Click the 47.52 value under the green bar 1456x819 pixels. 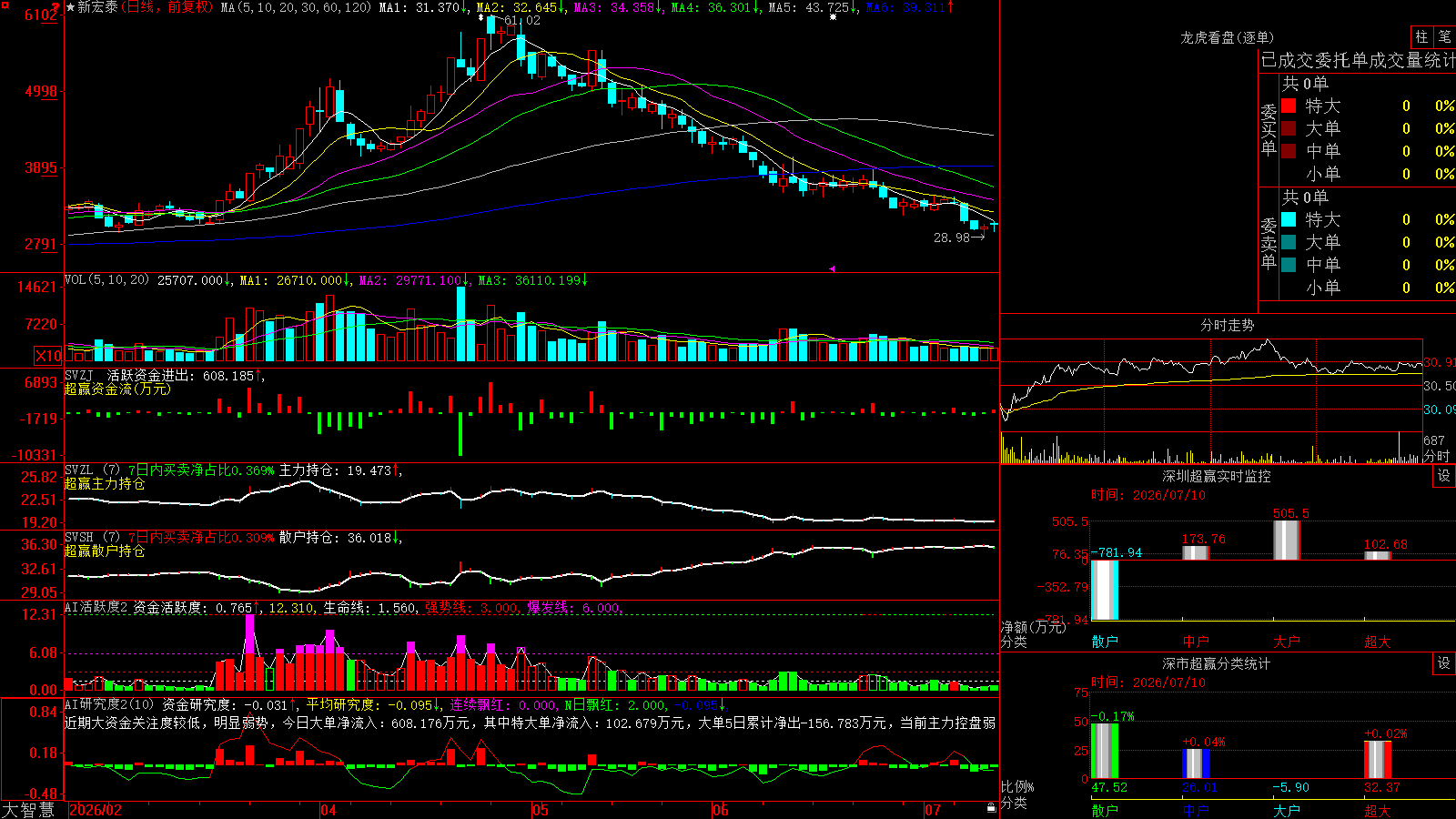[x=1109, y=787]
